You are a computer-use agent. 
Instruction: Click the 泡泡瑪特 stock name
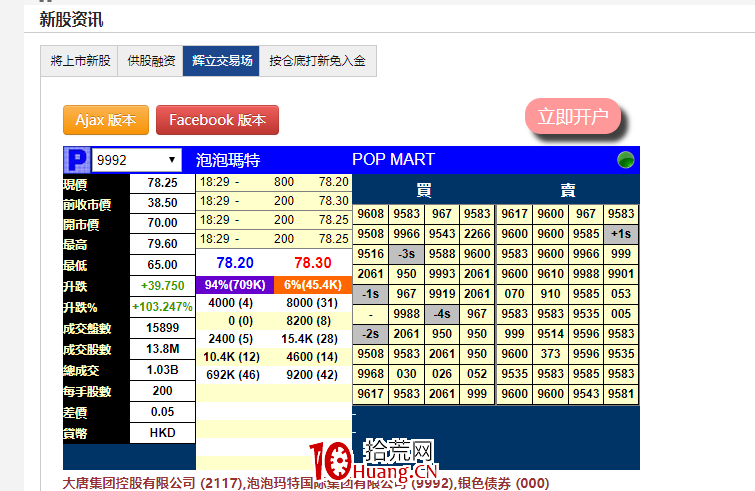(228, 160)
